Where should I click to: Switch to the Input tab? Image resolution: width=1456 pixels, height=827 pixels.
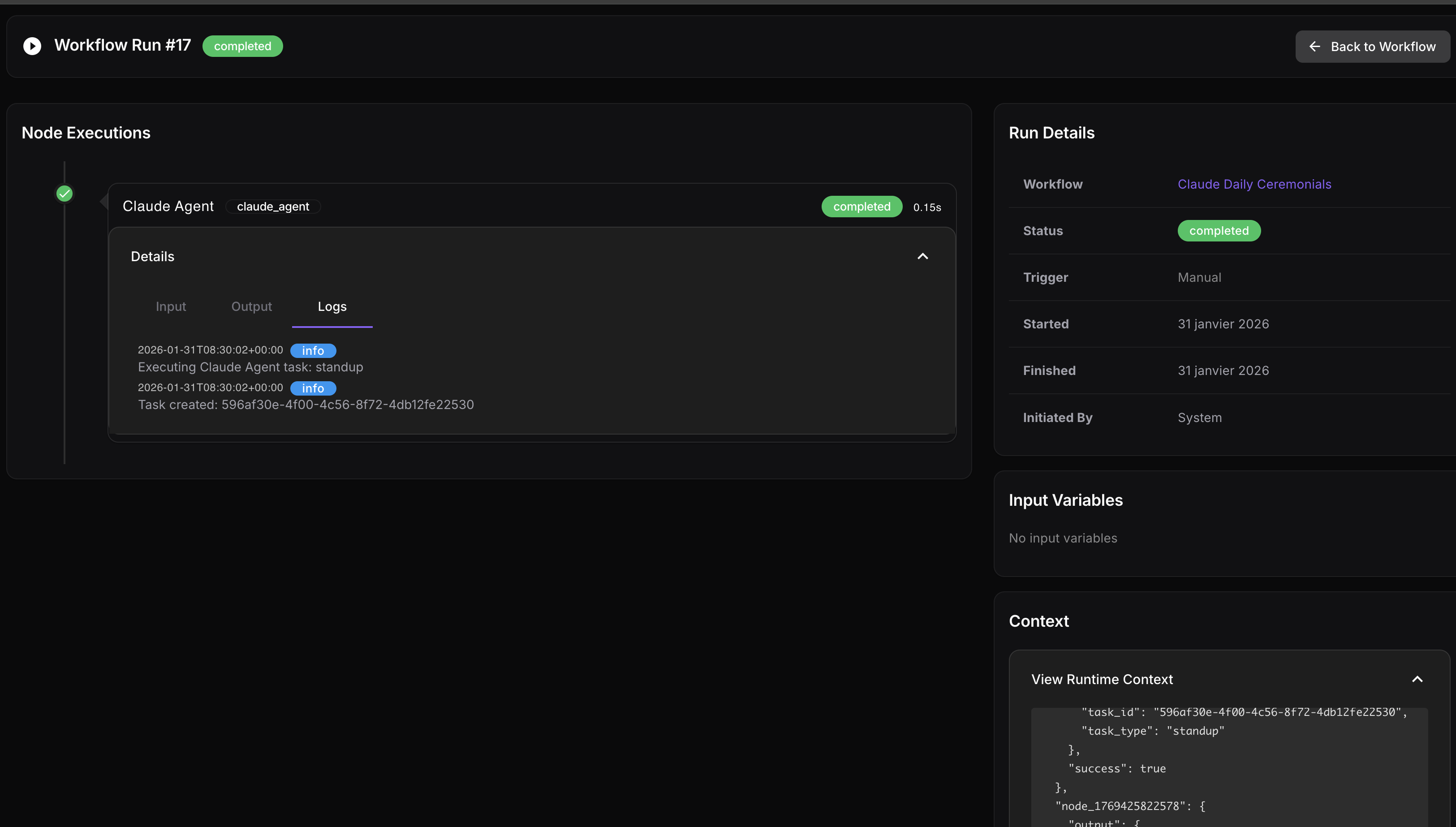[x=170, y=307]
